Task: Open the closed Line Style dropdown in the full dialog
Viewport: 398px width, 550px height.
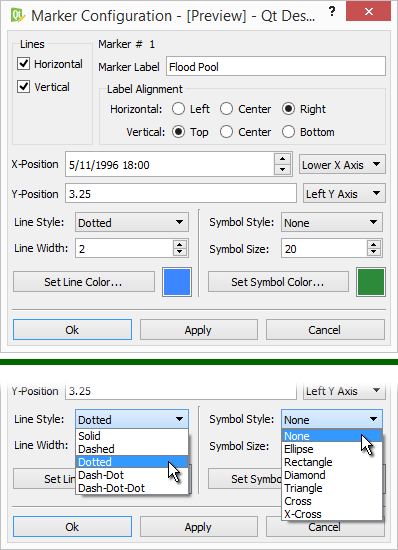Action: 132,222
